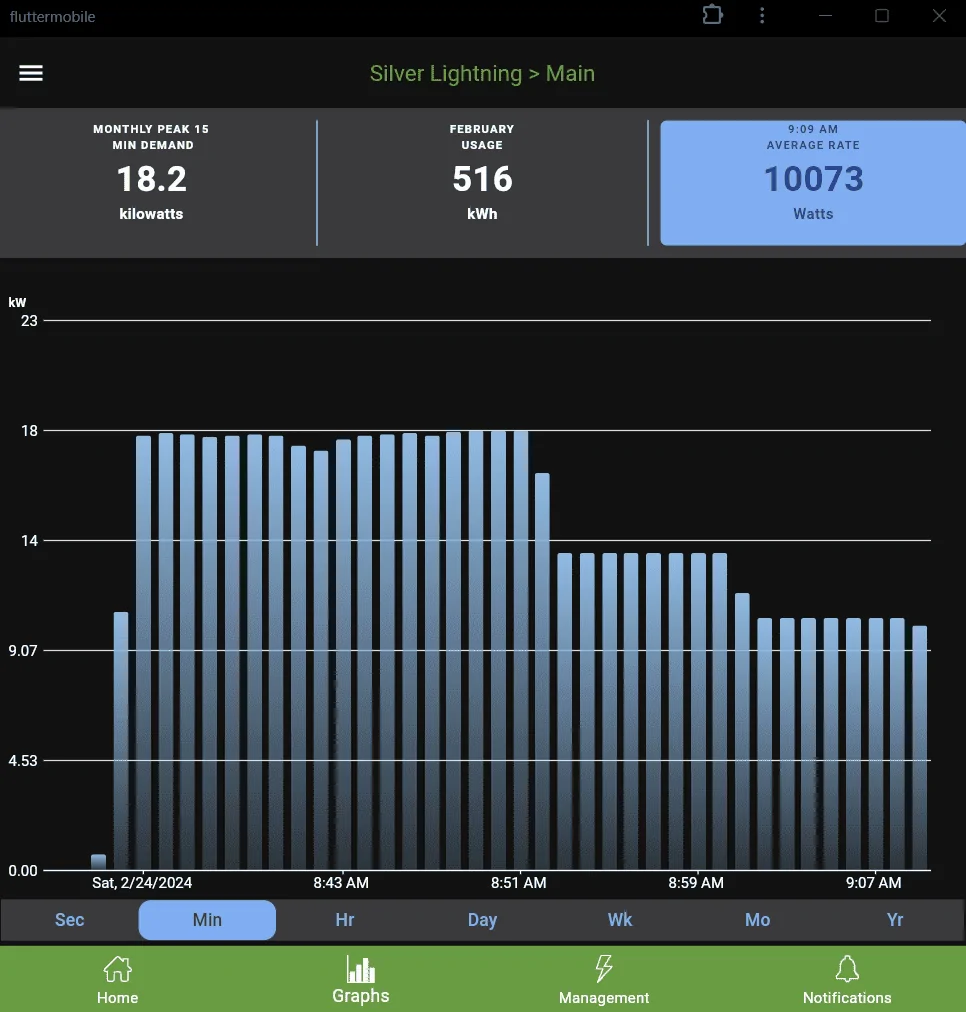Select the Average Rate 10073 Watts card
Viewport: 966px width, 1012px height.
click(x=812, y=183)
